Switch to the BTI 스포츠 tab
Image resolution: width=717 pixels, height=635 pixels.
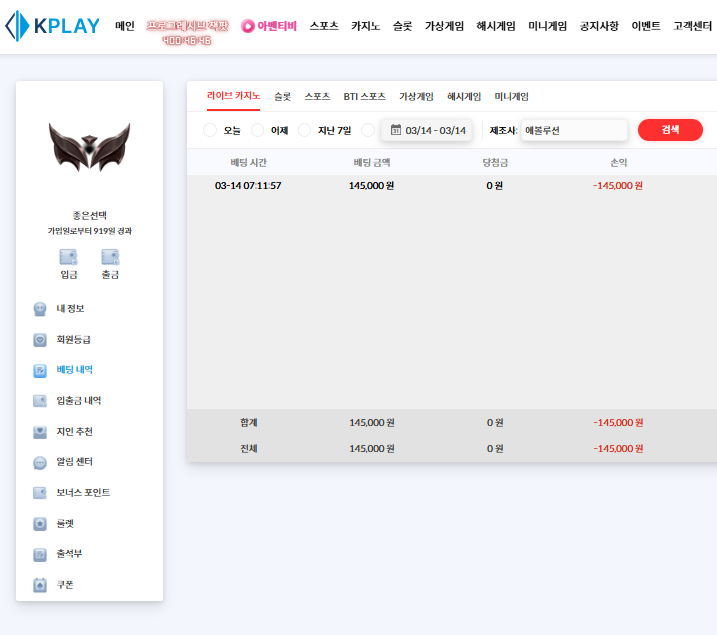coord(364,97)
